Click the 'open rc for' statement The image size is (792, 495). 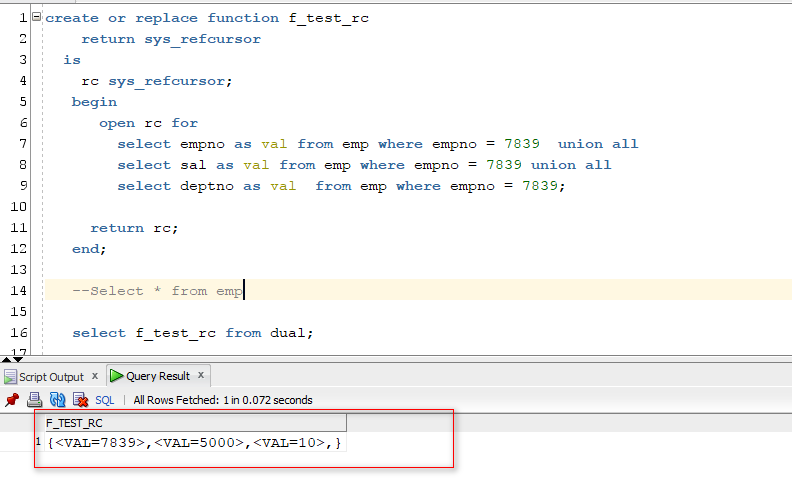[148, 123]
